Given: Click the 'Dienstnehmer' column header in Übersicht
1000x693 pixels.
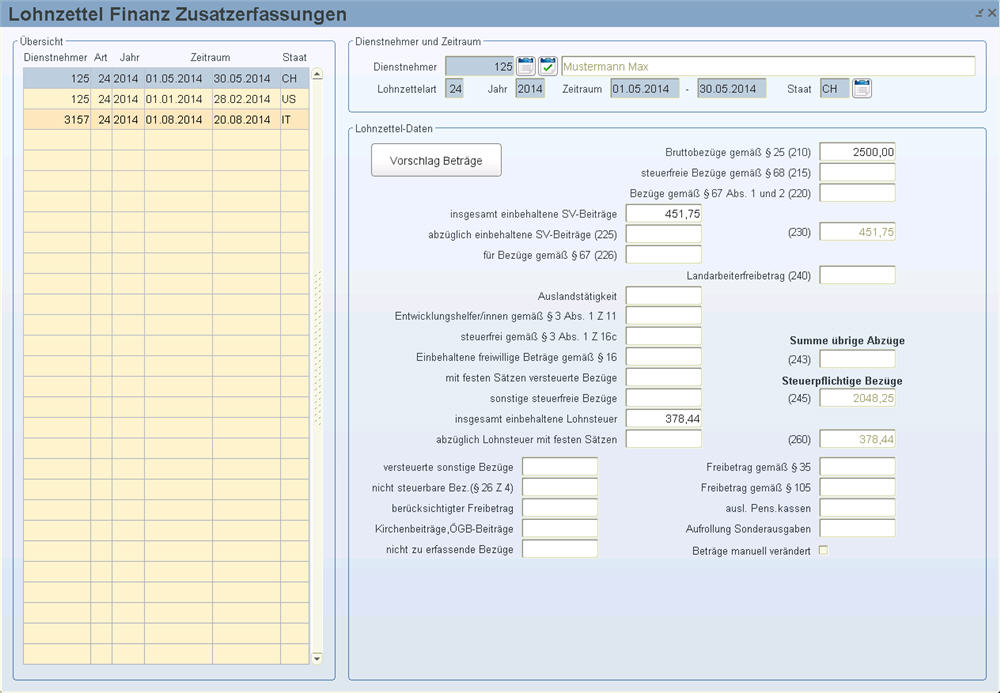Looking at the screenshot, I should (56, 57).
